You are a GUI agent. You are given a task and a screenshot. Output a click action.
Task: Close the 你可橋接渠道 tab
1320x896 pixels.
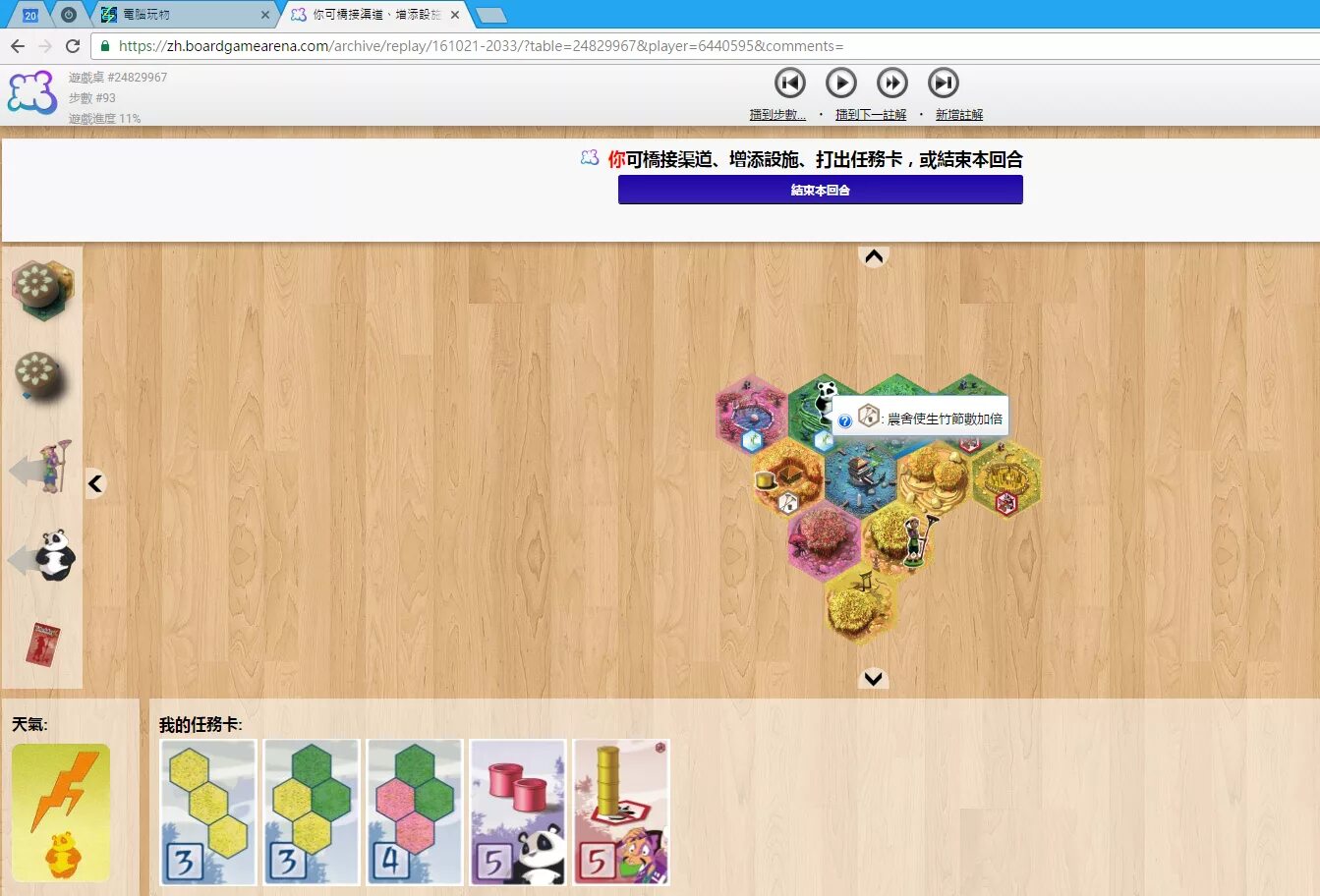point(455,15)
